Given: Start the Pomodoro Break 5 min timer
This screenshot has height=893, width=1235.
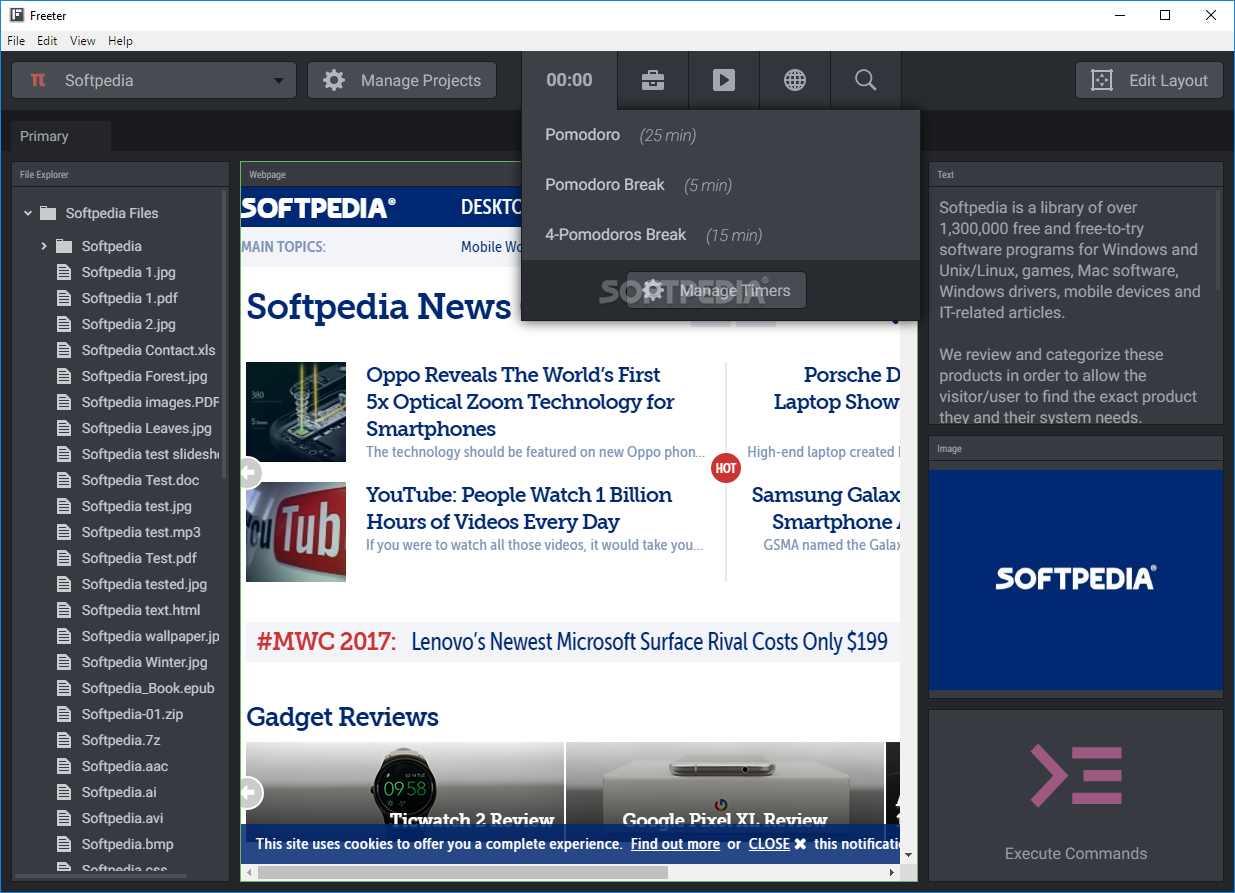Looking at the screenshot, I should point(720,185).
